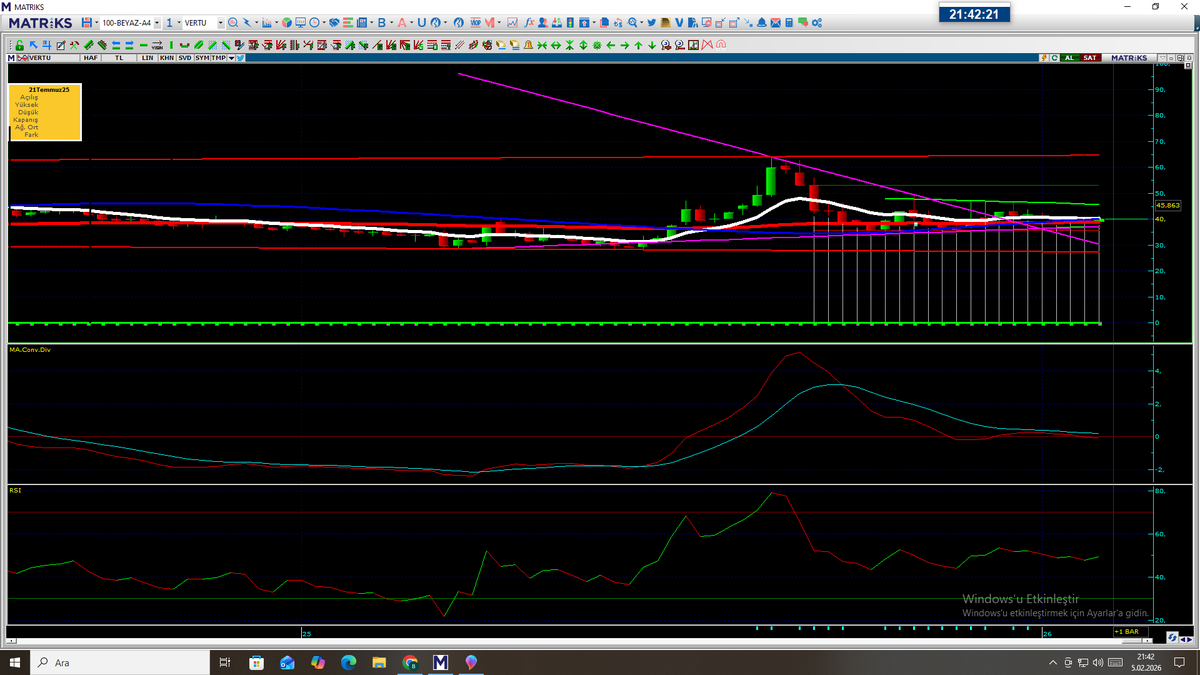Toggle the HAF button in chart header

click(x=90, y=58)
